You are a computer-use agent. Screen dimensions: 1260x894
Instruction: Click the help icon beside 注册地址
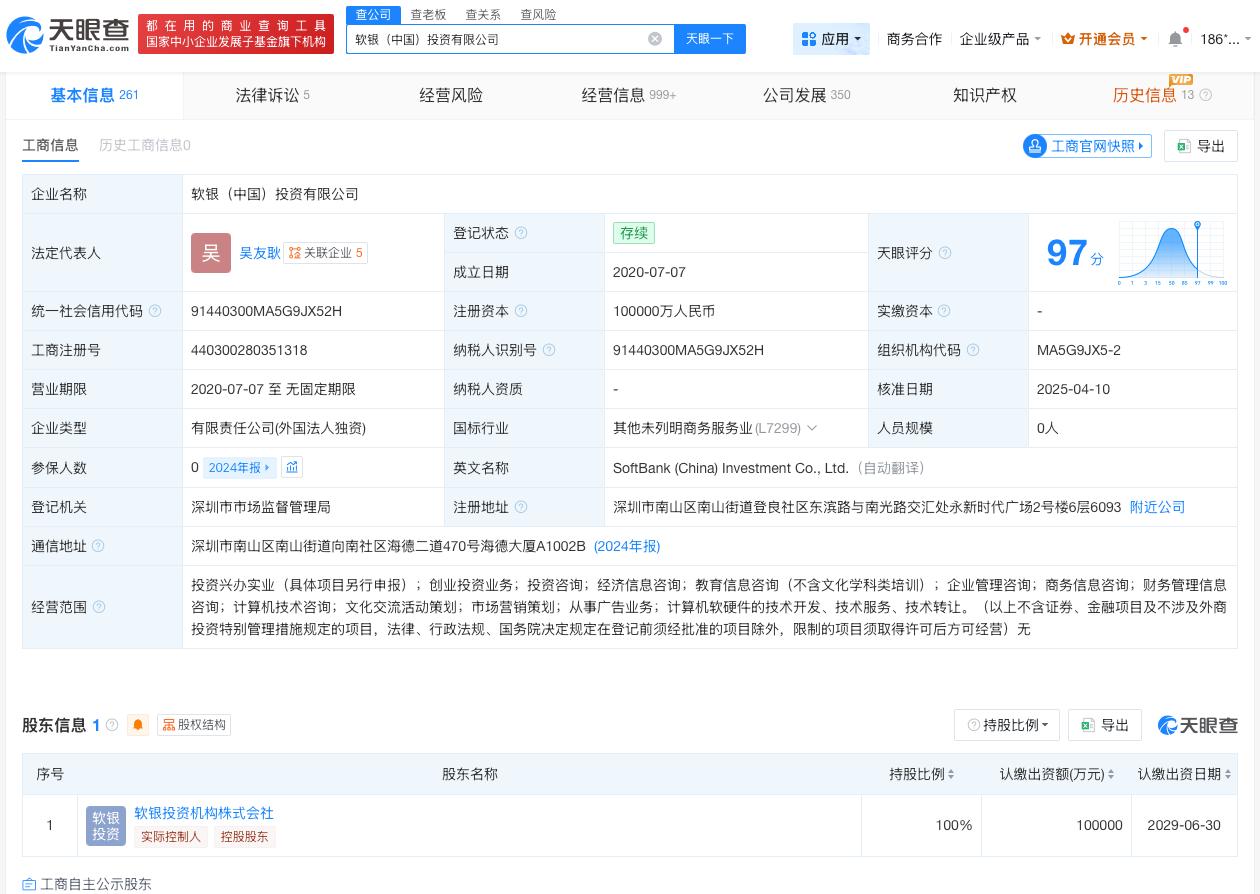pos(521,507)
